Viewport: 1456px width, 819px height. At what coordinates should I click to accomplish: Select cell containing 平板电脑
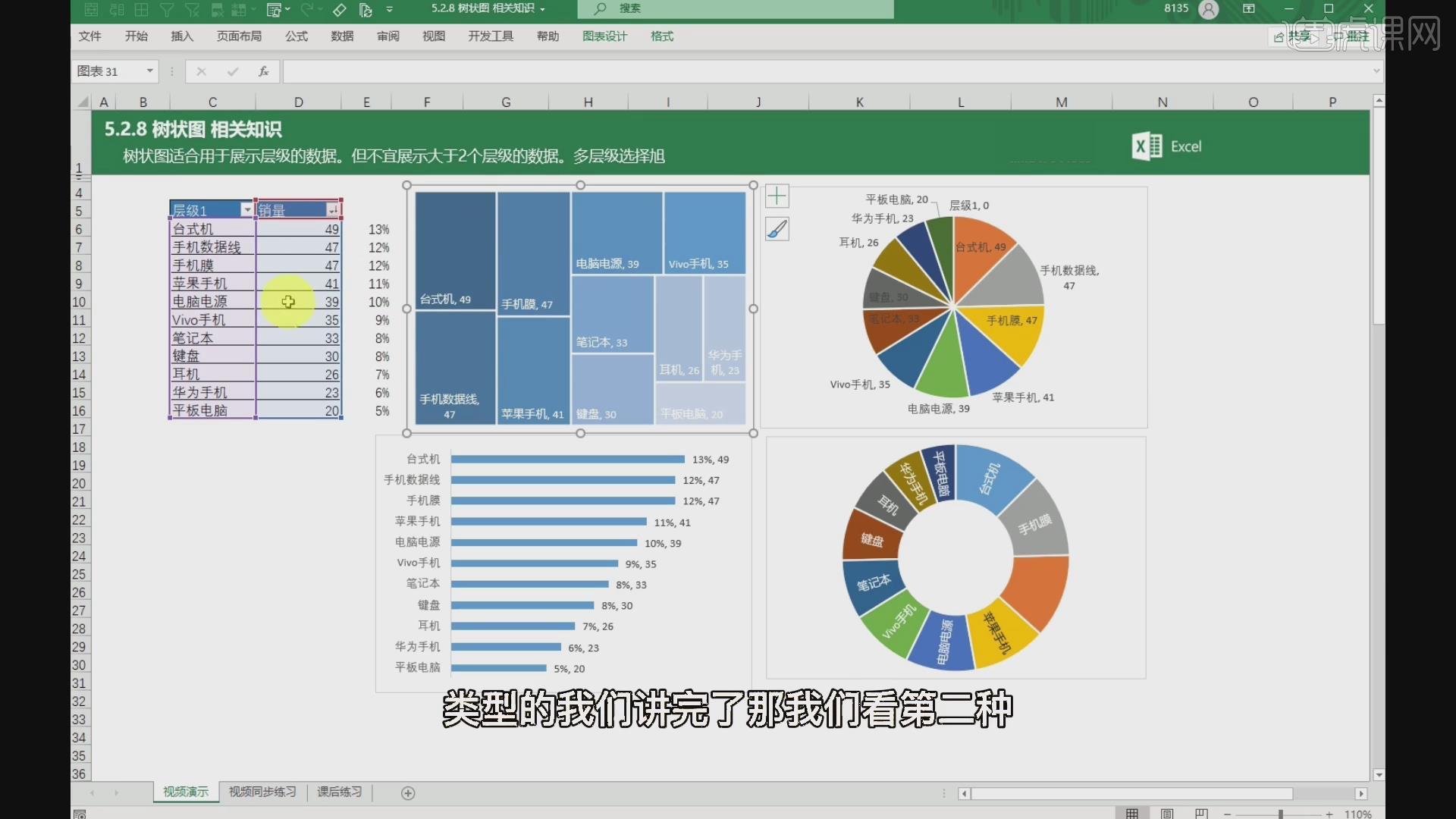click(x=212, y=410)
